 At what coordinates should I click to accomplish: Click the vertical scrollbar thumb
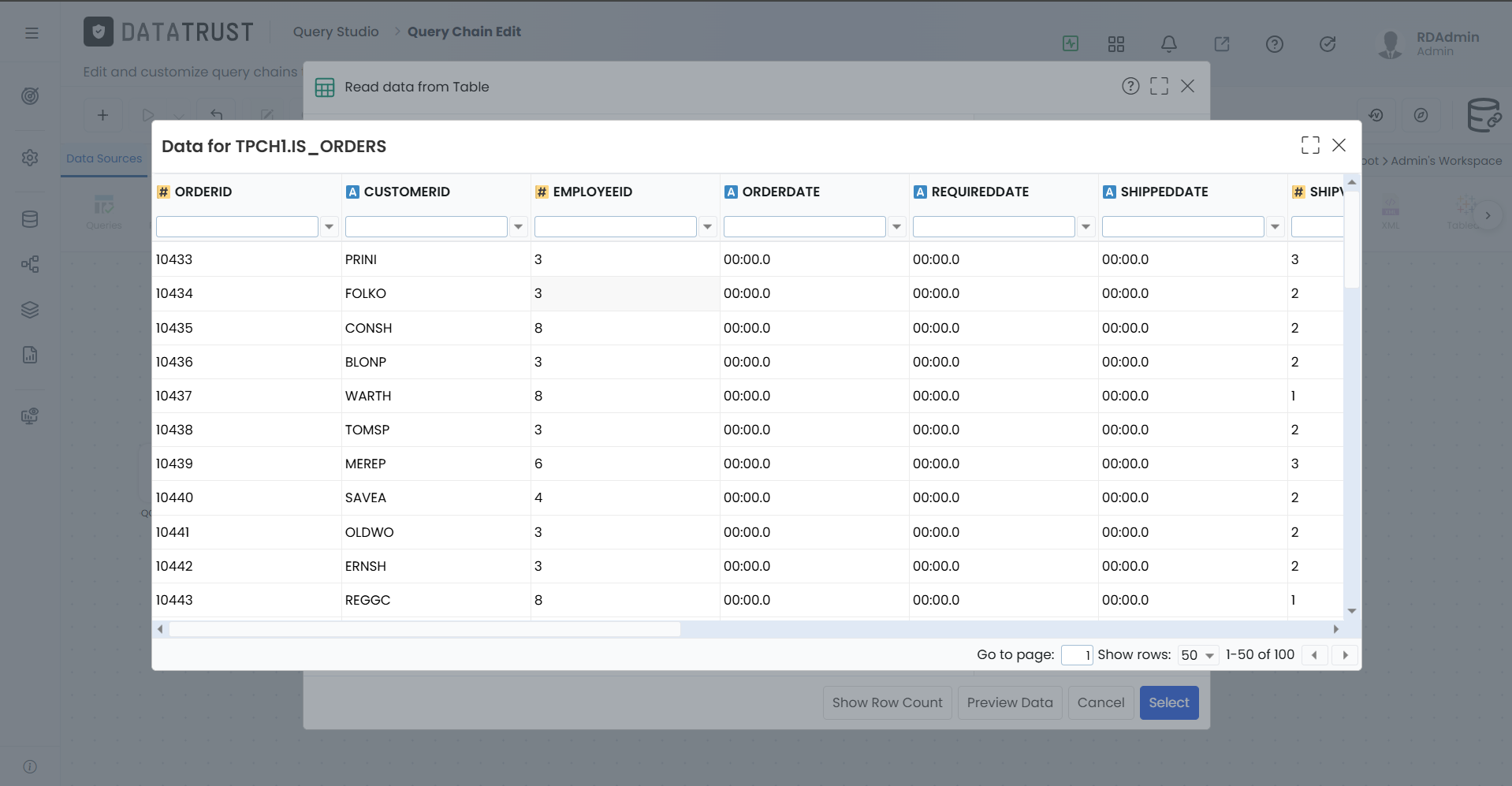tap(1352, 239)
